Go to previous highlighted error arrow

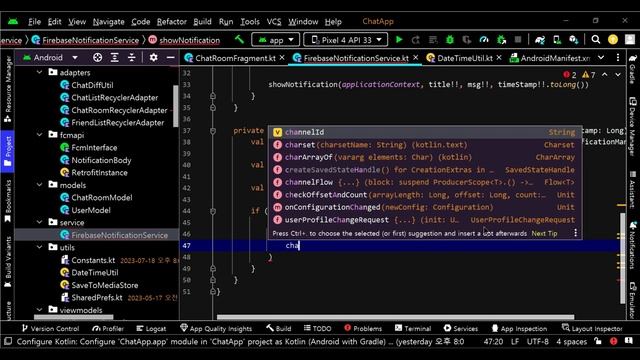tap(604, 75)
